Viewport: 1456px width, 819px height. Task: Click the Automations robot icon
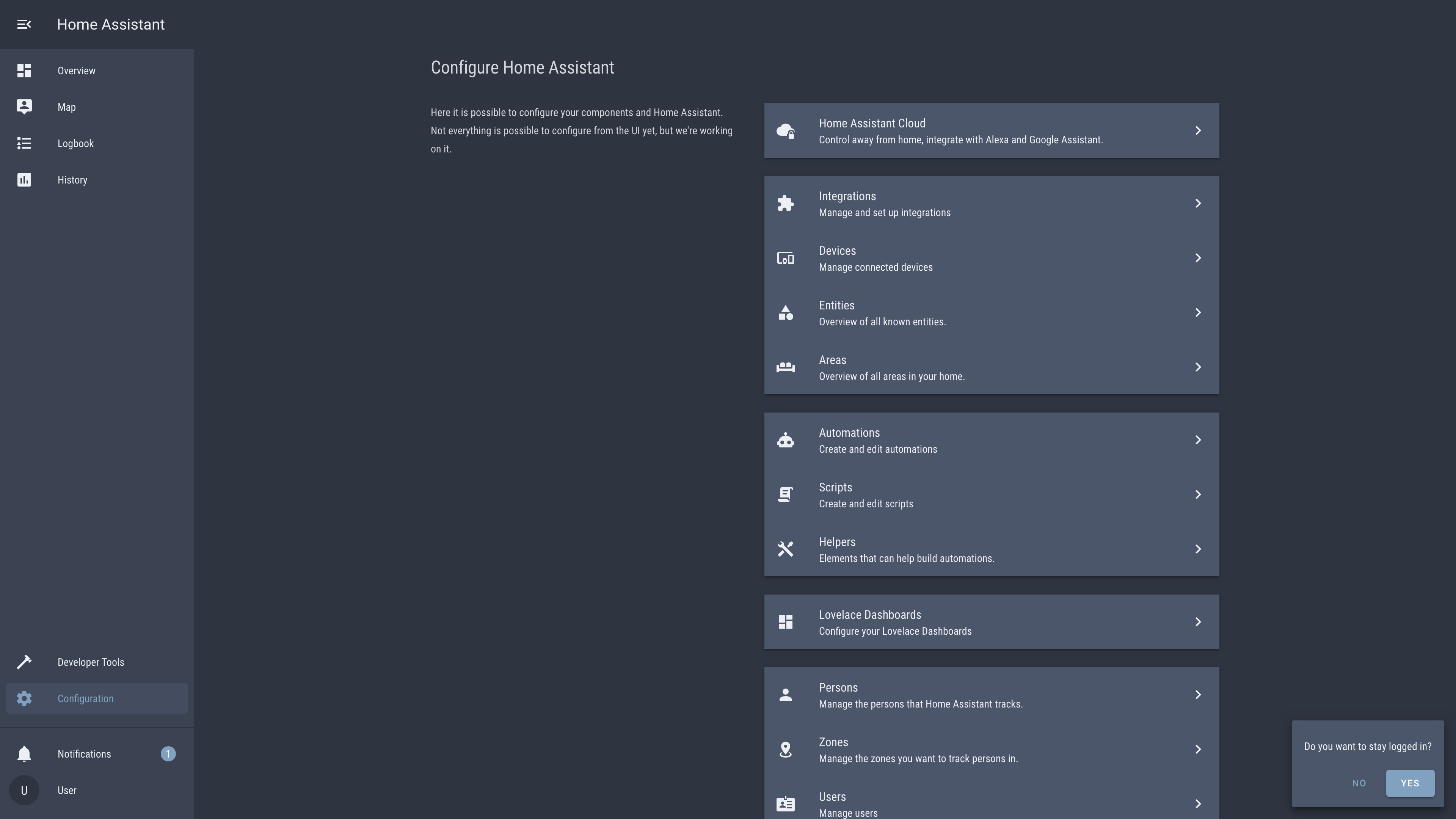click(785, 440)
